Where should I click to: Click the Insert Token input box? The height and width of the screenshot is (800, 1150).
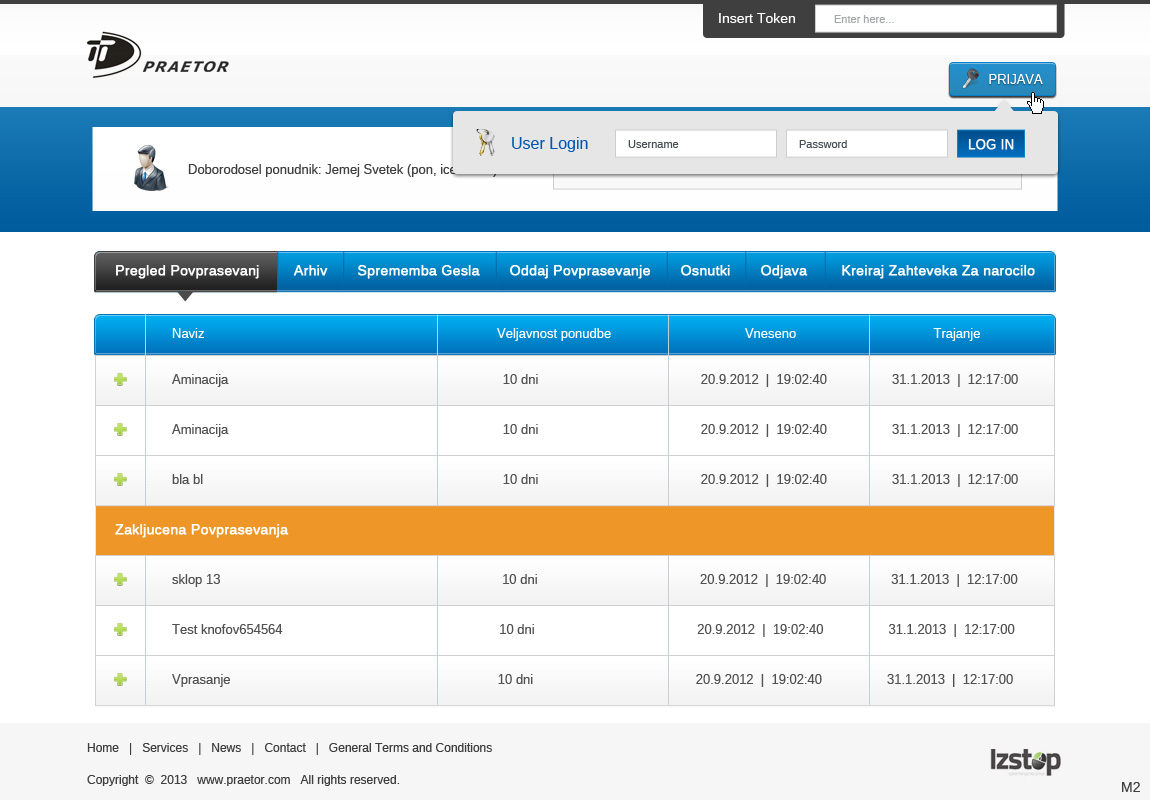coord(935,19)
